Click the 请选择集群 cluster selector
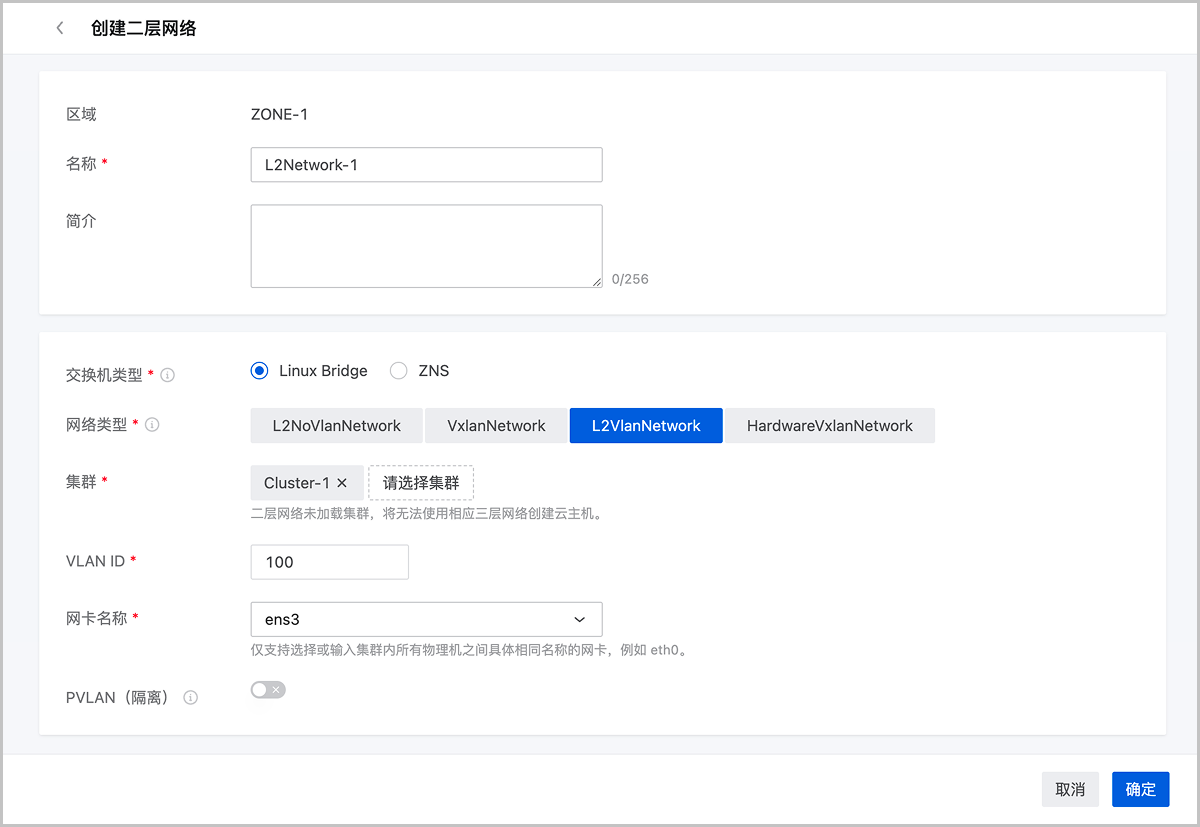The width and height of the screenshot is (1200, 827). 421,482
